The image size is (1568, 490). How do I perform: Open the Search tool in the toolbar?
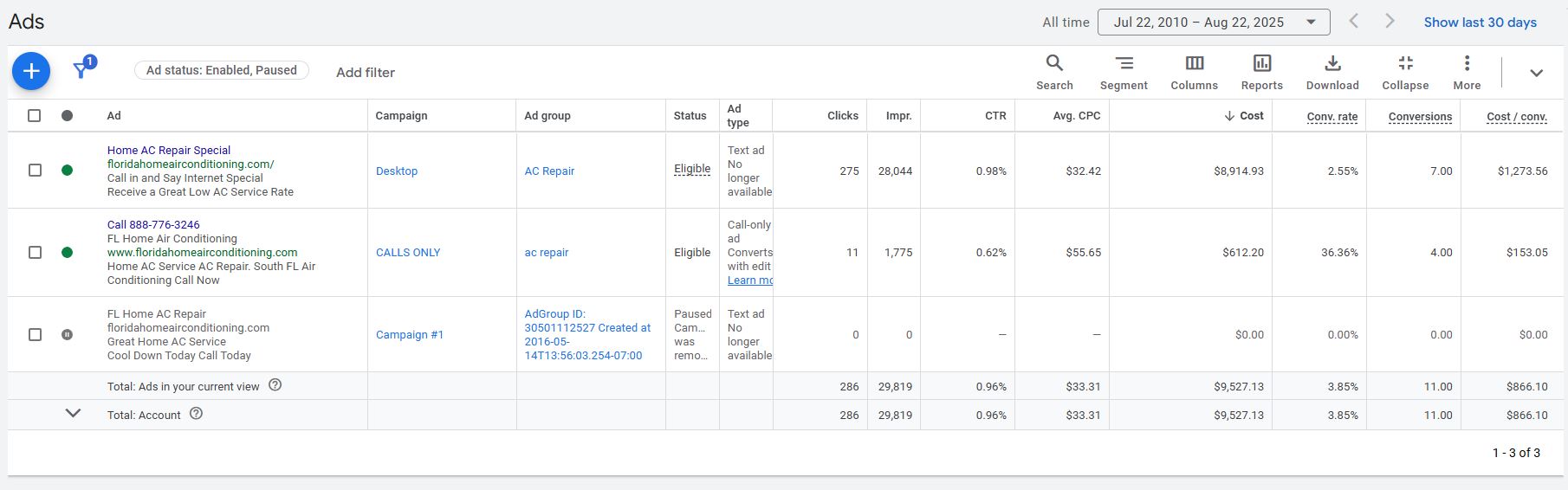(x=1054, y=72)
